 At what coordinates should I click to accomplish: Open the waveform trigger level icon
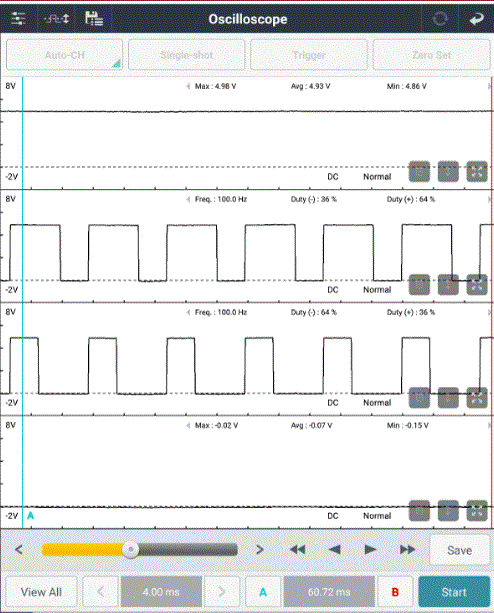[x=57, y=18]
